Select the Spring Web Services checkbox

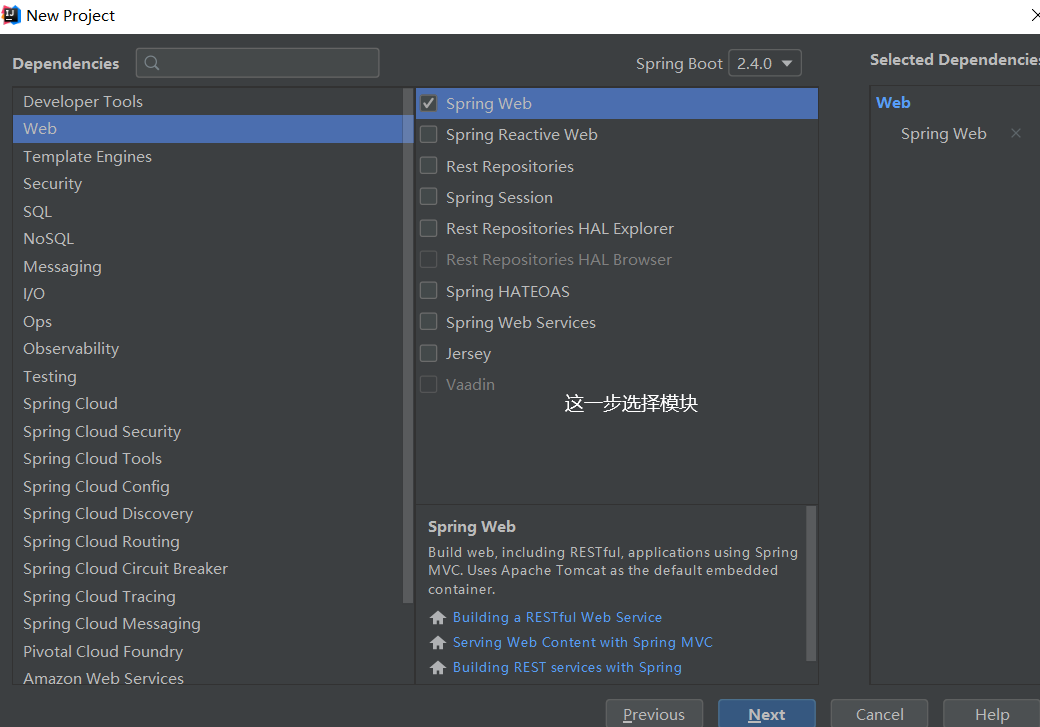(x=429, y=322)
